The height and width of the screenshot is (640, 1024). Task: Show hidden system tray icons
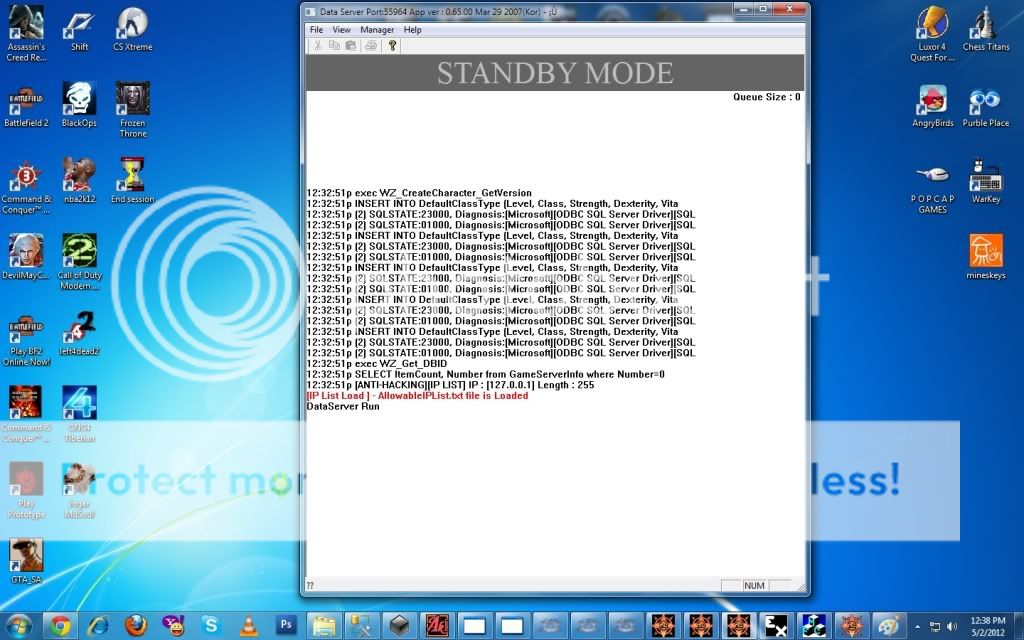(916, 626)
